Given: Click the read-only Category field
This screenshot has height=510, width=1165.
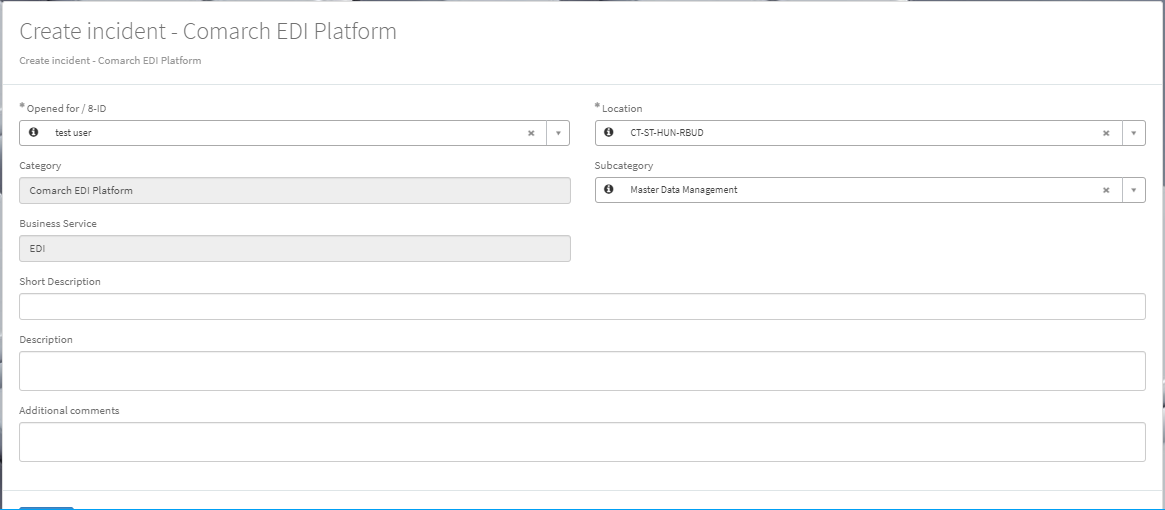Looking at the screenshot, I should coord(295,190).
